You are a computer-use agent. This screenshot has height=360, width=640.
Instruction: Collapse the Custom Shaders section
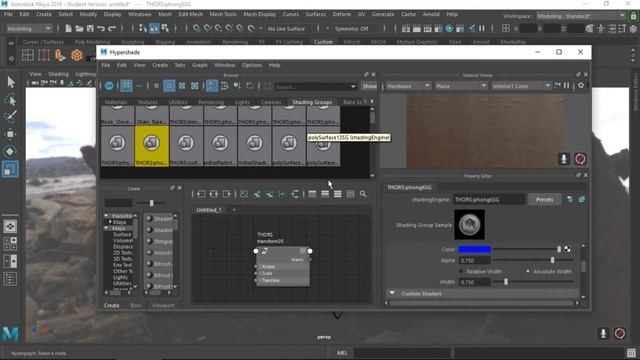click(x=392, y=293)
